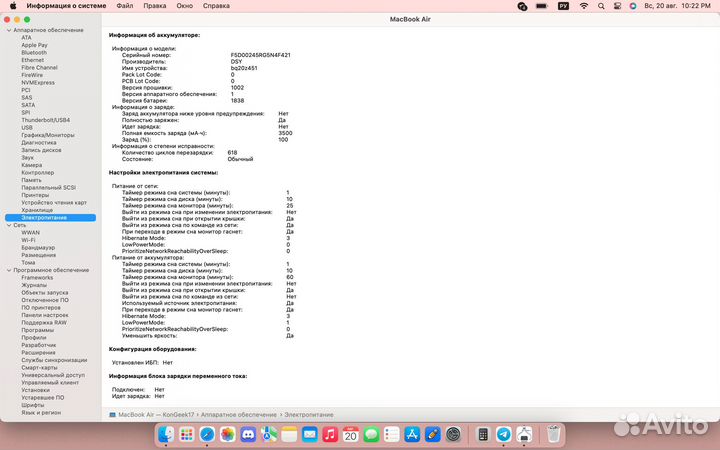Open the Photos app in Dock
The image size is (720, 450).
[227, 434]
